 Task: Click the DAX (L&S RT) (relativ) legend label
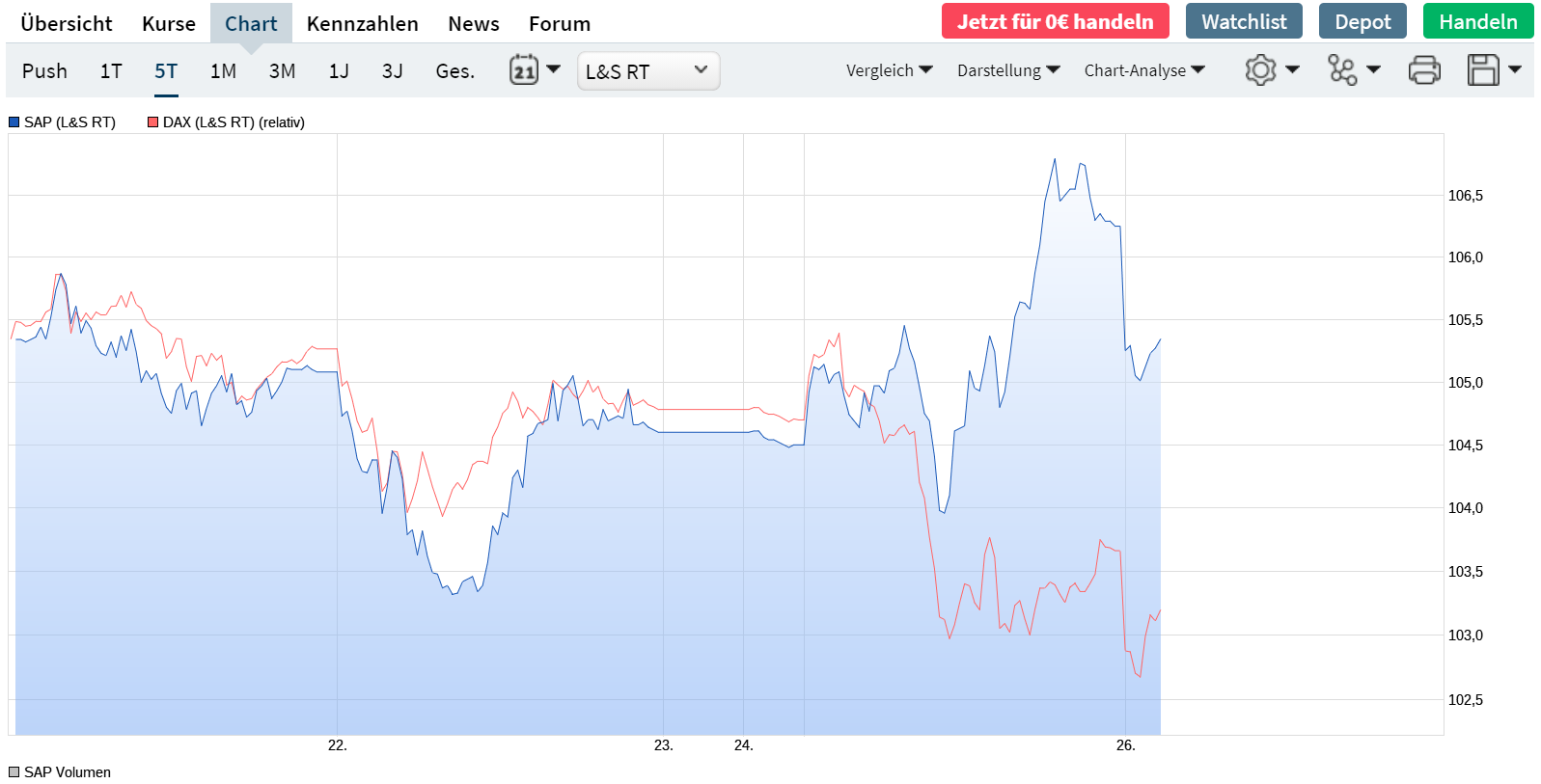tap(234, 122)
